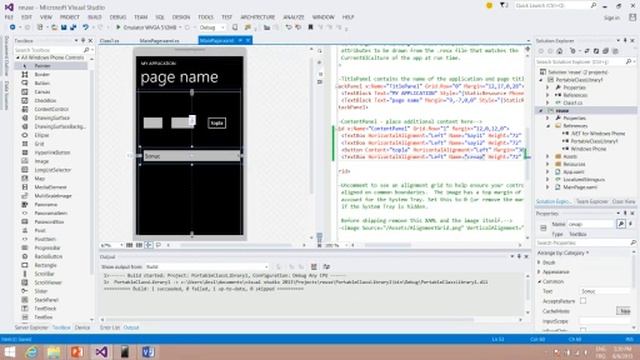The image size is (640, 360).
Task: Click the Search Toolbox field
Action: click(49, 50)
